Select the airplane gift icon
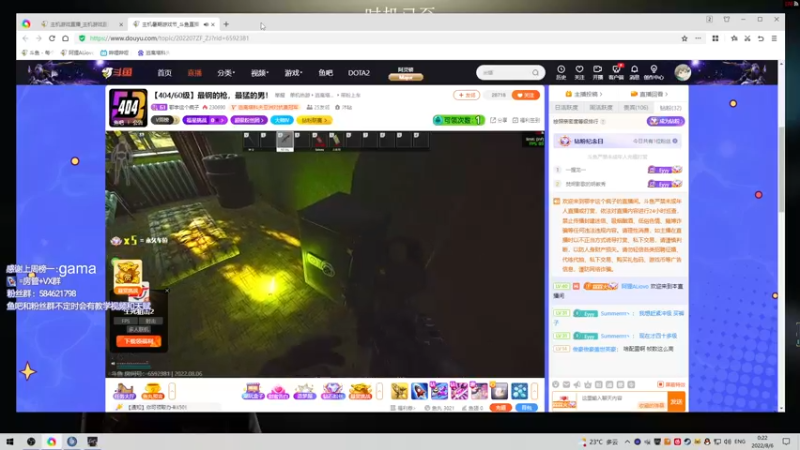800x450 pixels. [x=439, y=391]
